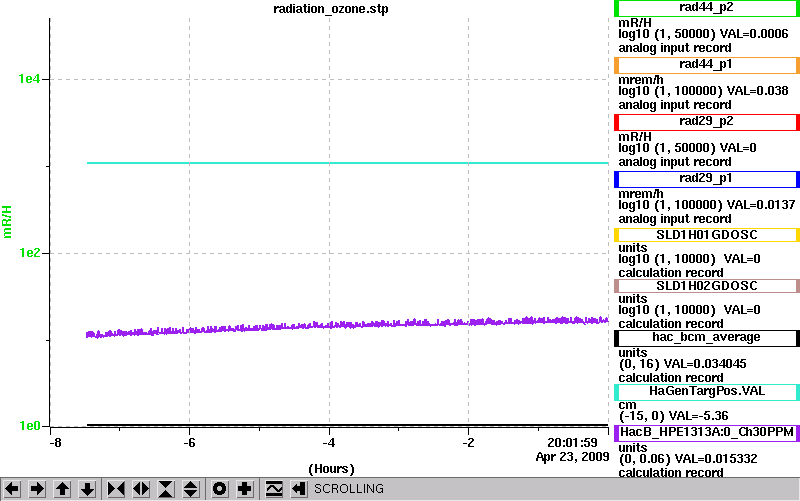
Task: Click rad29_p1 value VAL=0.0137 text
Action: [x=761, y=205]
